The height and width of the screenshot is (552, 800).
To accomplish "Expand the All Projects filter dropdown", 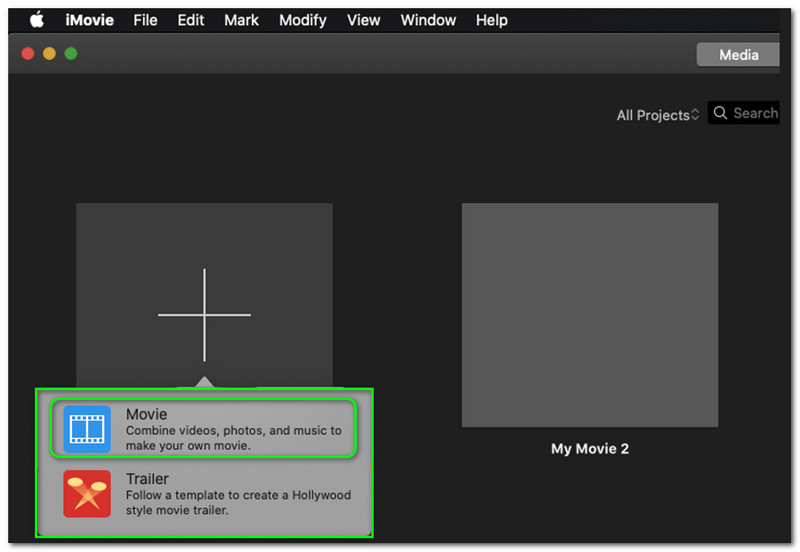I will 658,115.
